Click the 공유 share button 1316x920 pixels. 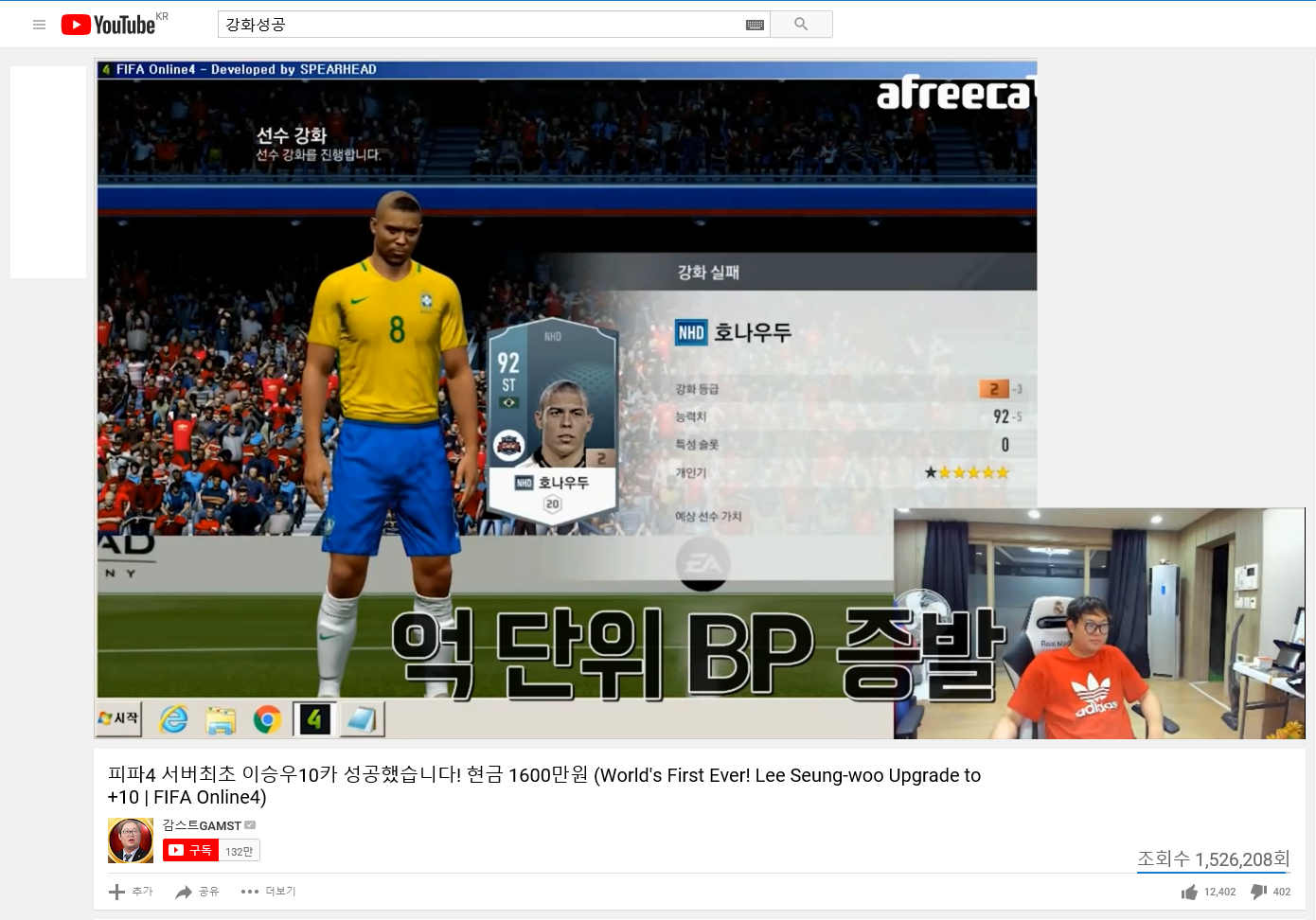[197, 892]
